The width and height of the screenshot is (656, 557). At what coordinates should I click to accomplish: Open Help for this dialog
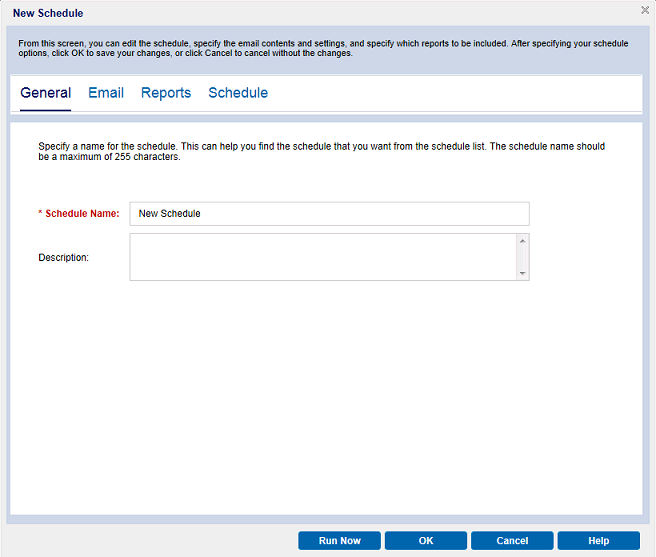click(x=598, y=541)
